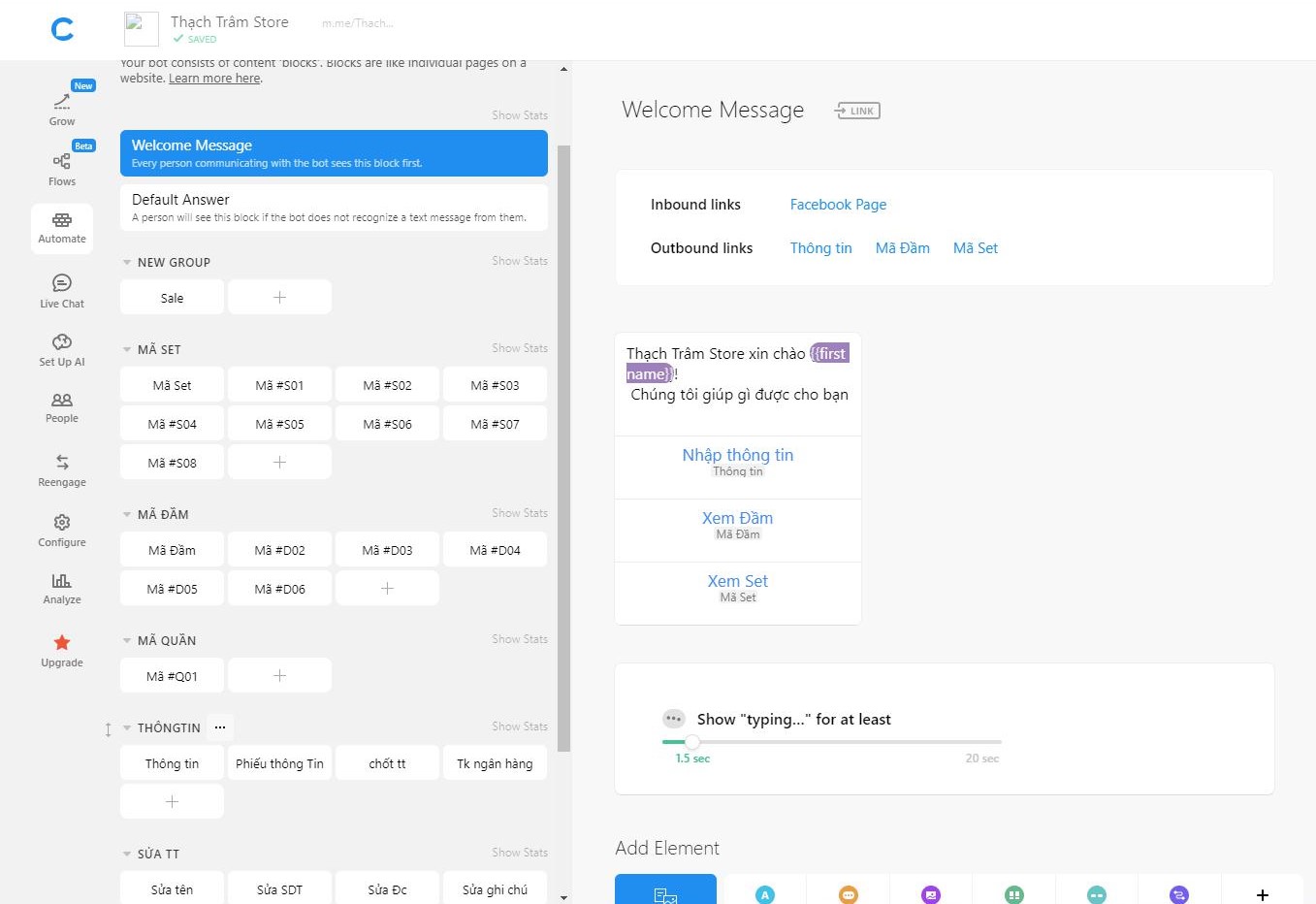The width and height of the screenshot is (1316, 904).
Task: Open the Mã Đầm outbound link
Action: click(x=902, y=248)
